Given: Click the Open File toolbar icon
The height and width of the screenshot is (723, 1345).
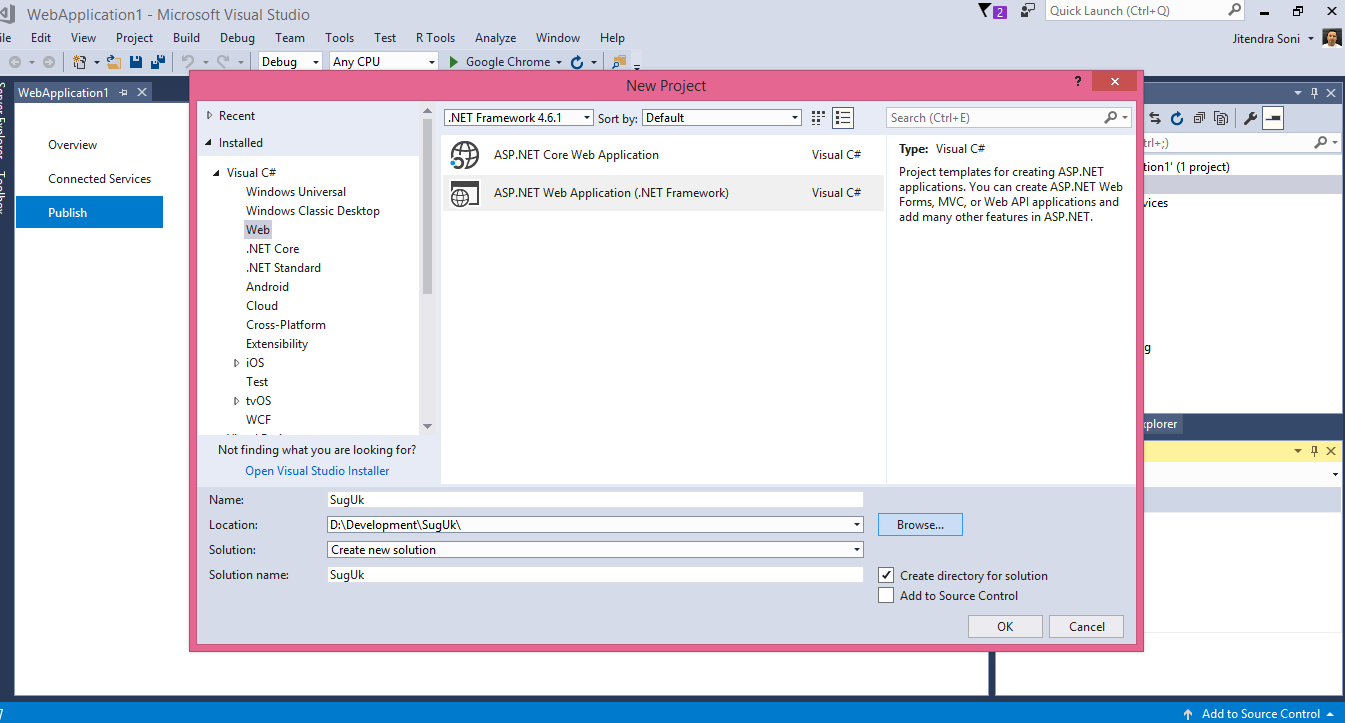Looking at the screenshot, I should (x=114, y=62).
